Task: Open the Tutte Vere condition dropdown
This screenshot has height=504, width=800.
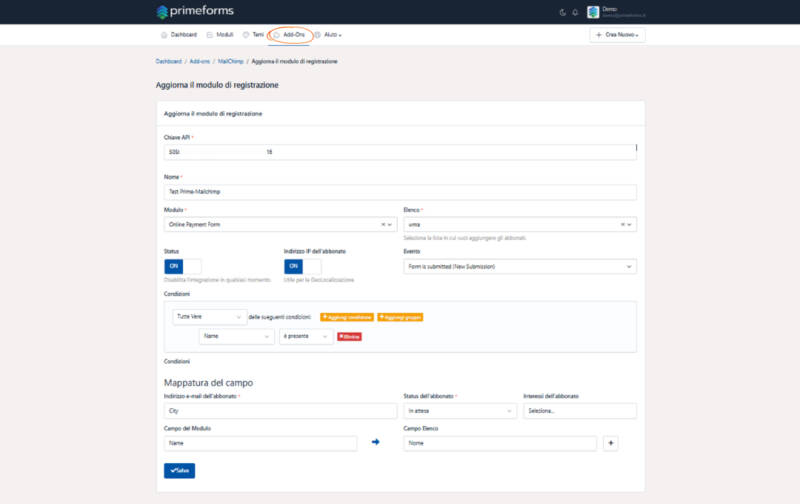Action: point(210,317)
